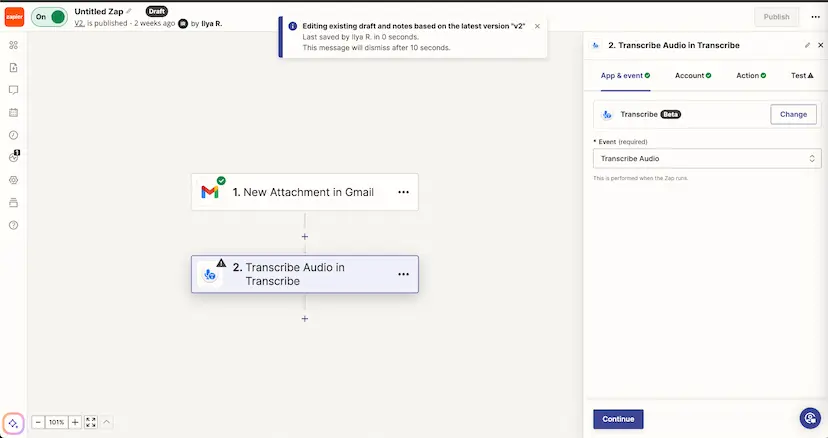
Task: Click the Transcribe Beta app label
Action: tap(650, 114)
